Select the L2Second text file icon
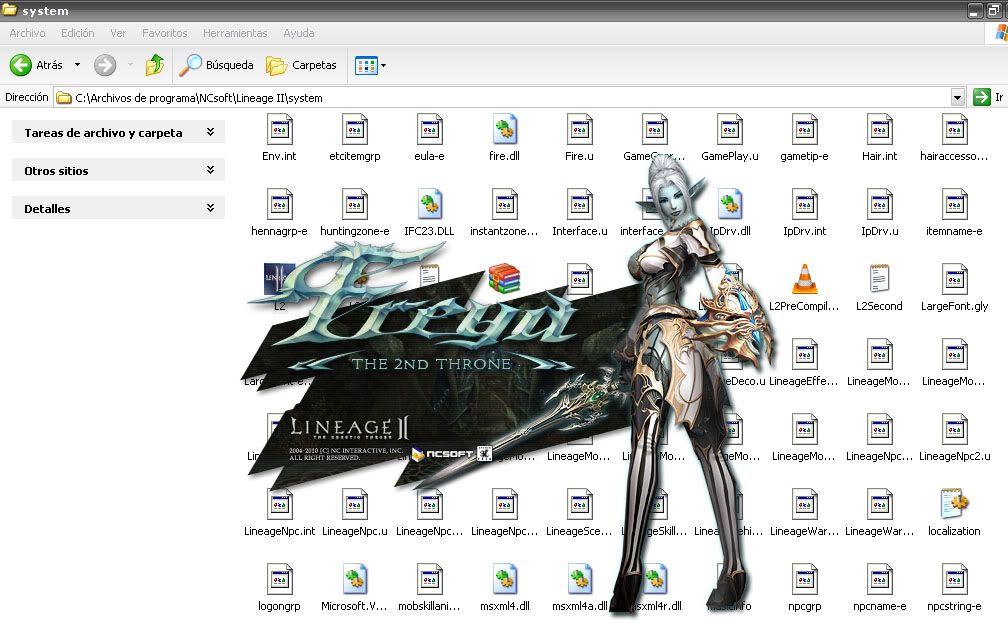Image resolution: width=1008 pixels, height=630 pixels. [879, 280]
